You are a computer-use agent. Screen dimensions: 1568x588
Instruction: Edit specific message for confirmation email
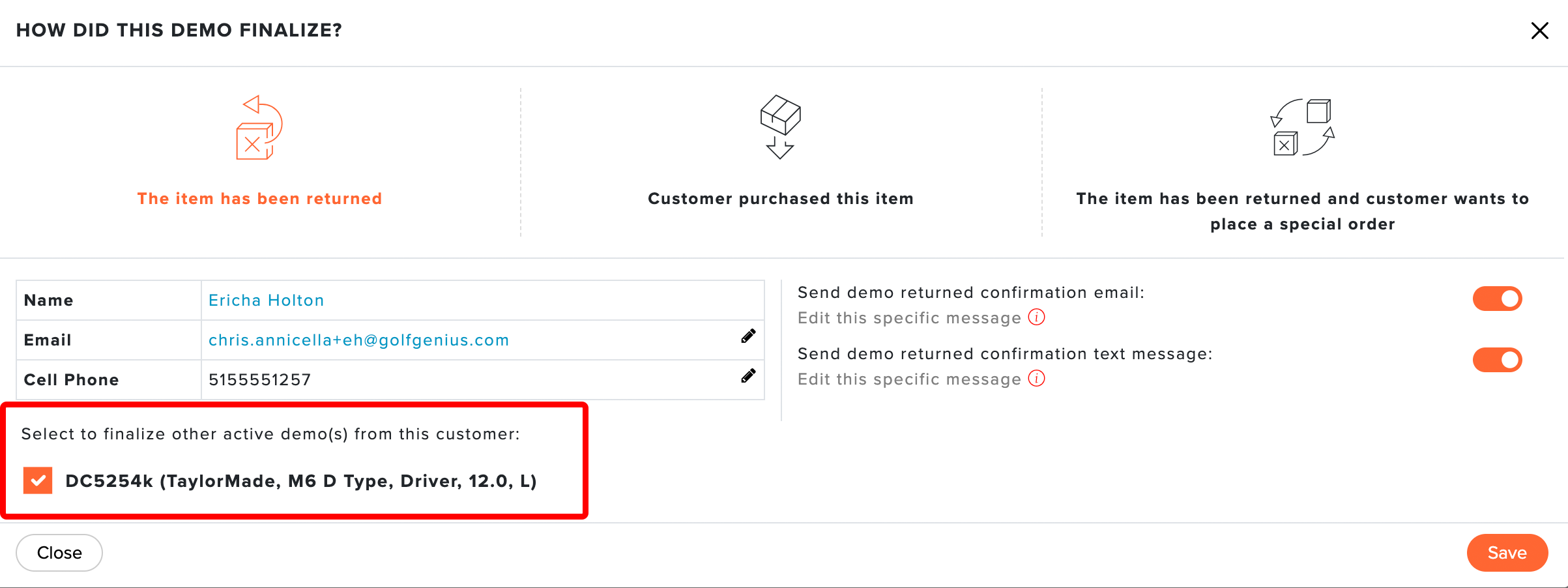909,318
